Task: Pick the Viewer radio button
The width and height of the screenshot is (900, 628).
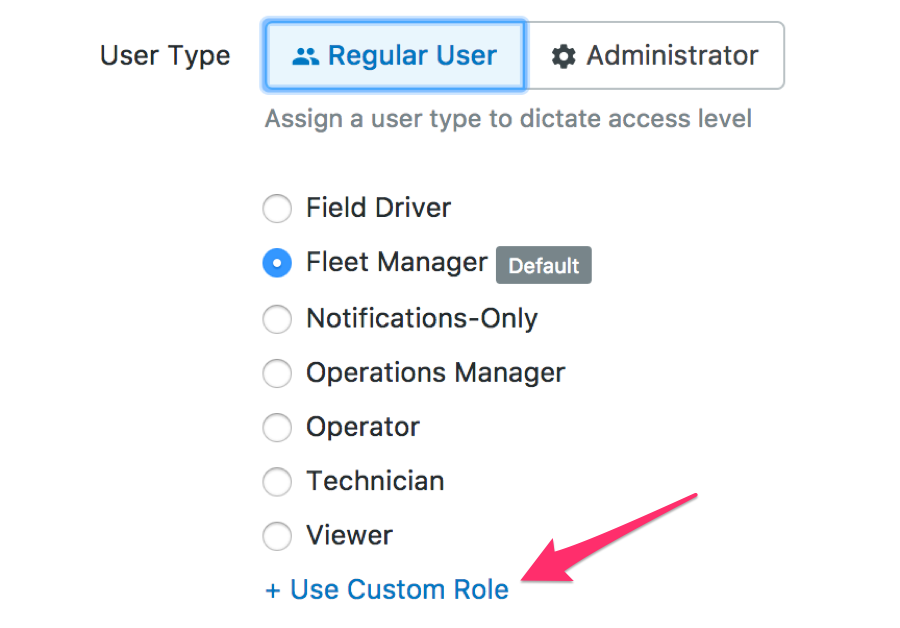Action: tap(277, 536)
